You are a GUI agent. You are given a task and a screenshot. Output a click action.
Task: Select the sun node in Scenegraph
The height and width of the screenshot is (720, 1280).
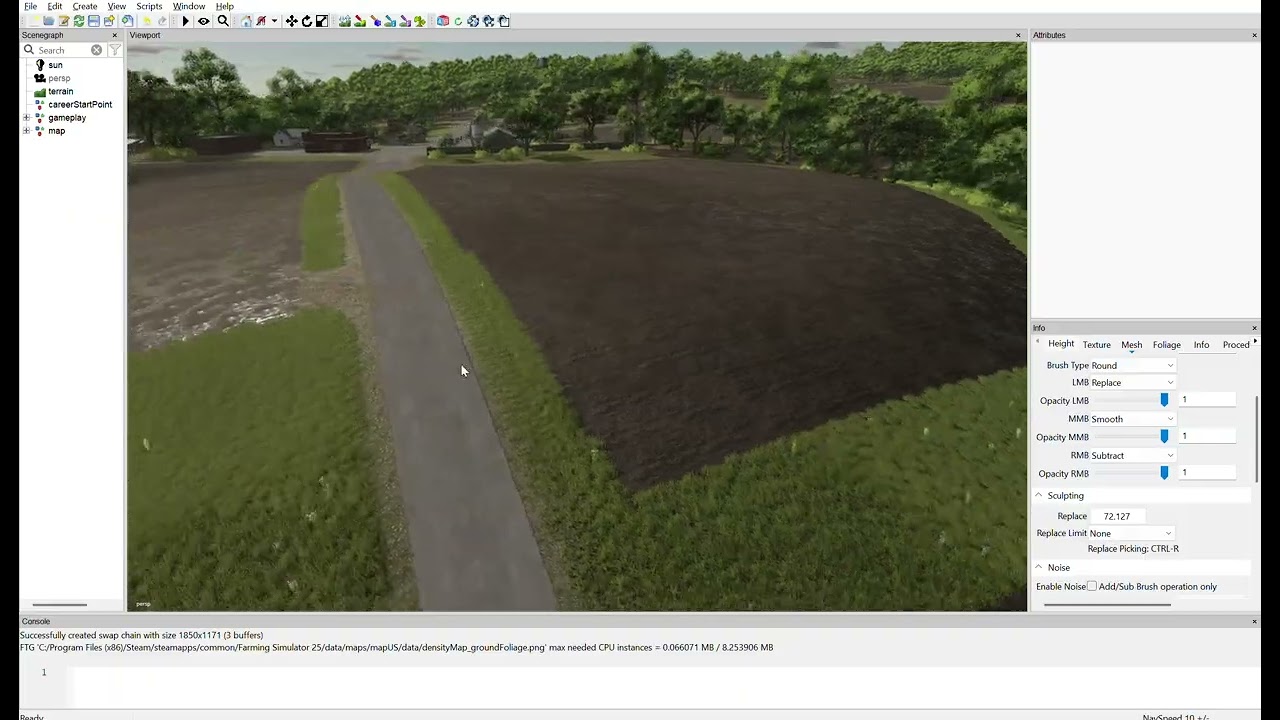[x=55, y=65]
